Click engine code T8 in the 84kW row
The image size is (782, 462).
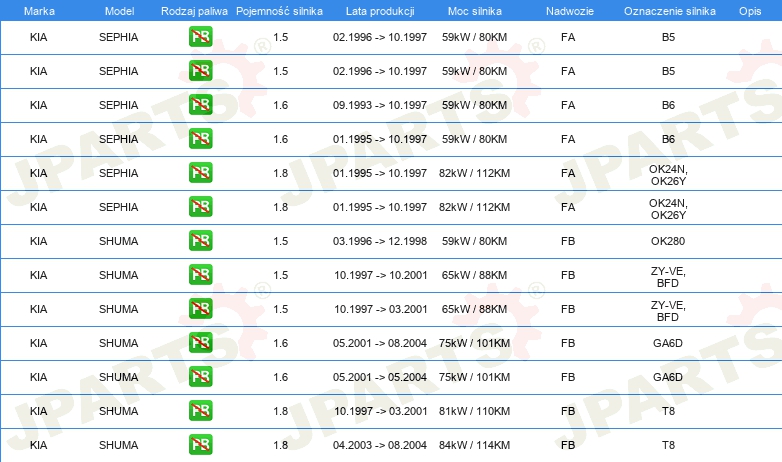tap(668, 445)
